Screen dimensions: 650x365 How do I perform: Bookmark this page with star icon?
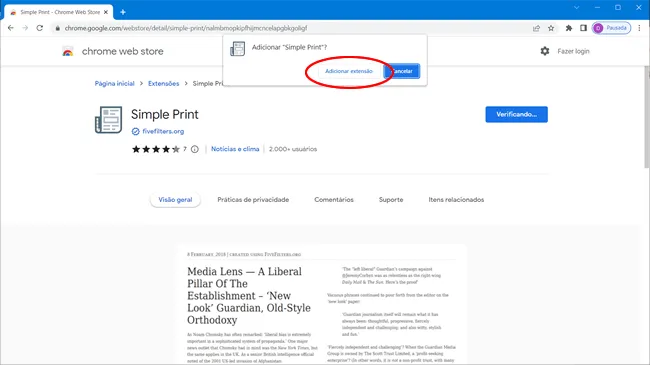point(551,28)
